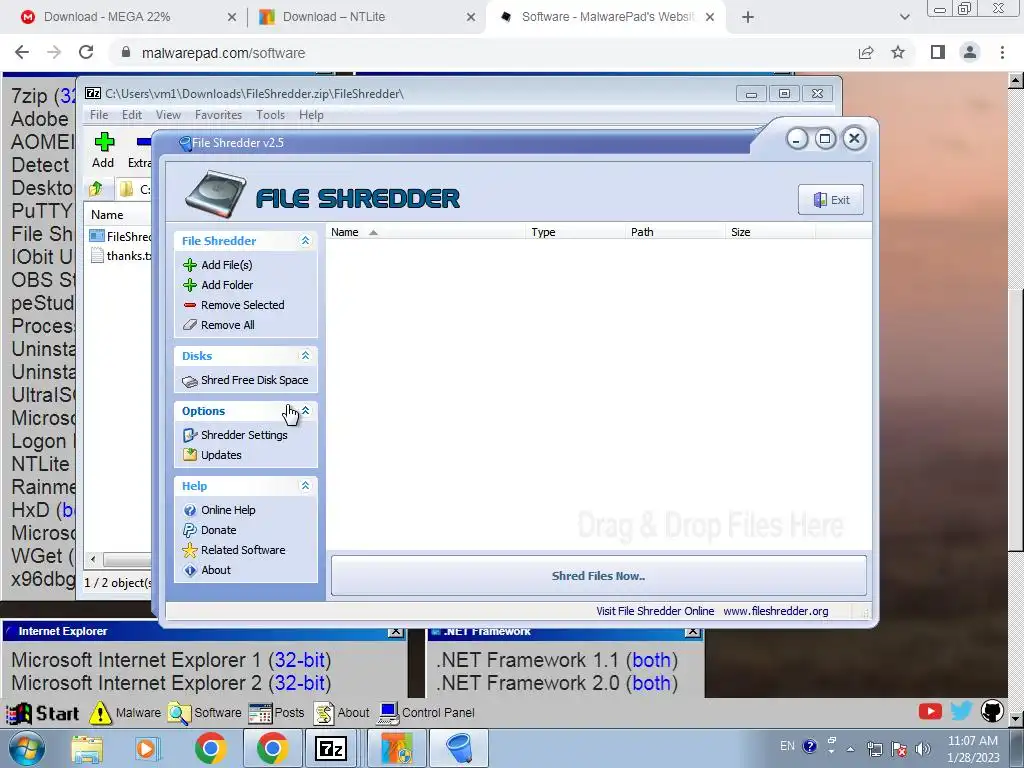Open Posts on website taskbar
Viewport: 1024px width, 768px height.
click(277, 713)
